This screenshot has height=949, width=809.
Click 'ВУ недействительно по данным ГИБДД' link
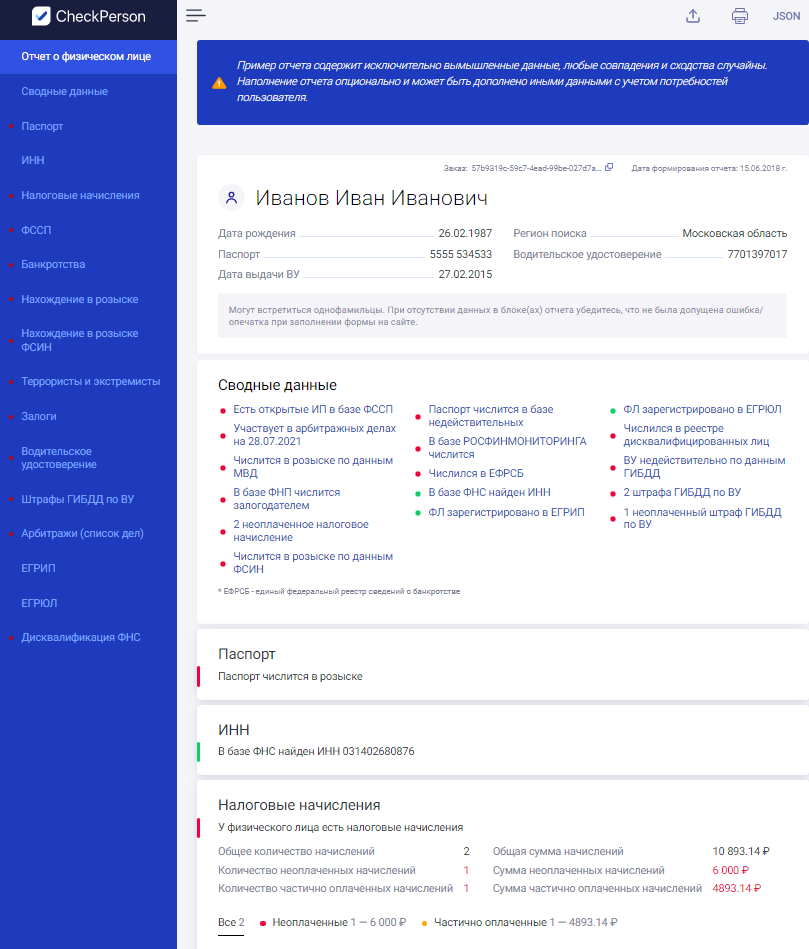[704, 467]
